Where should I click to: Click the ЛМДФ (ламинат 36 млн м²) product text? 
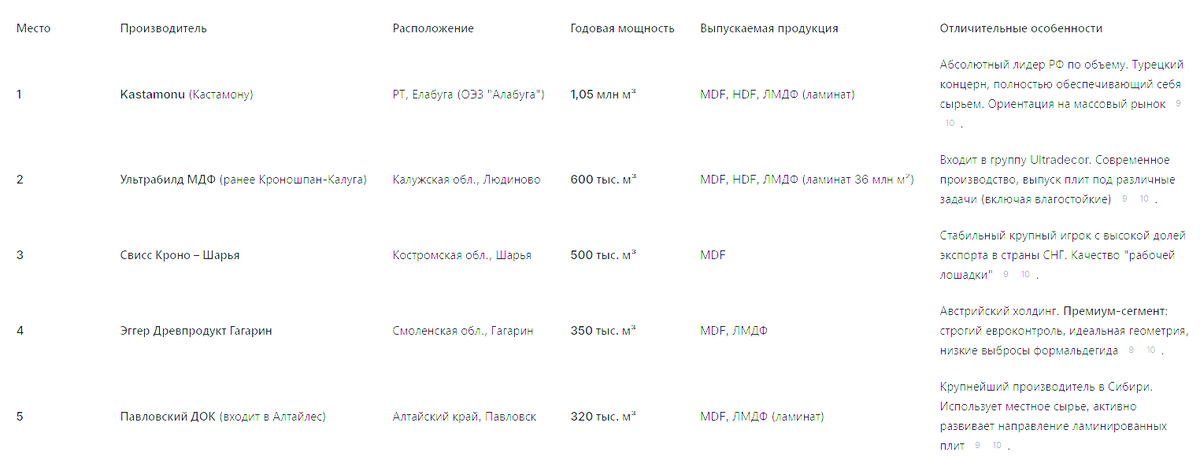click(839, 180)
